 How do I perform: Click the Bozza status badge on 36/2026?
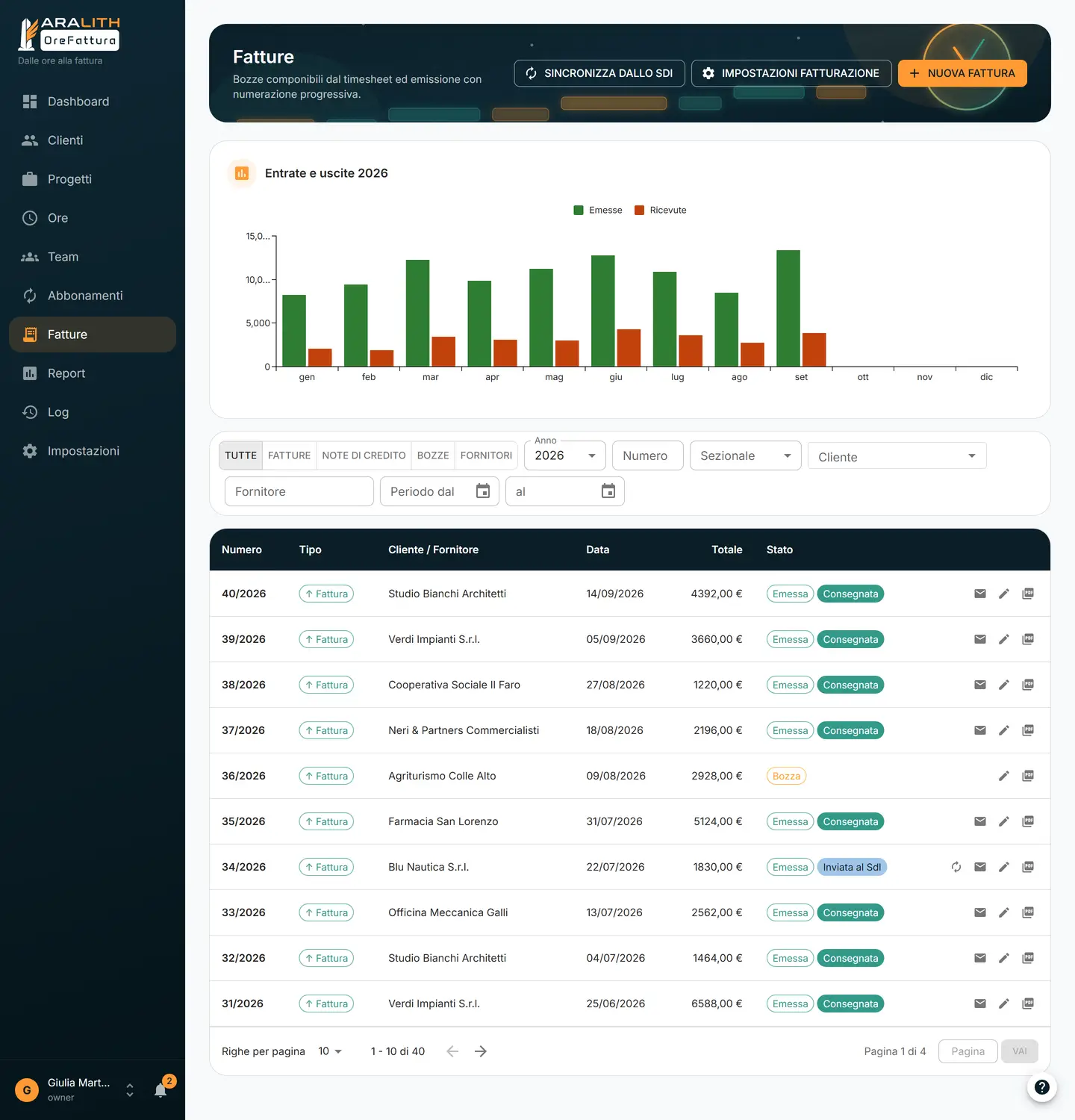[x=786, y=776]
